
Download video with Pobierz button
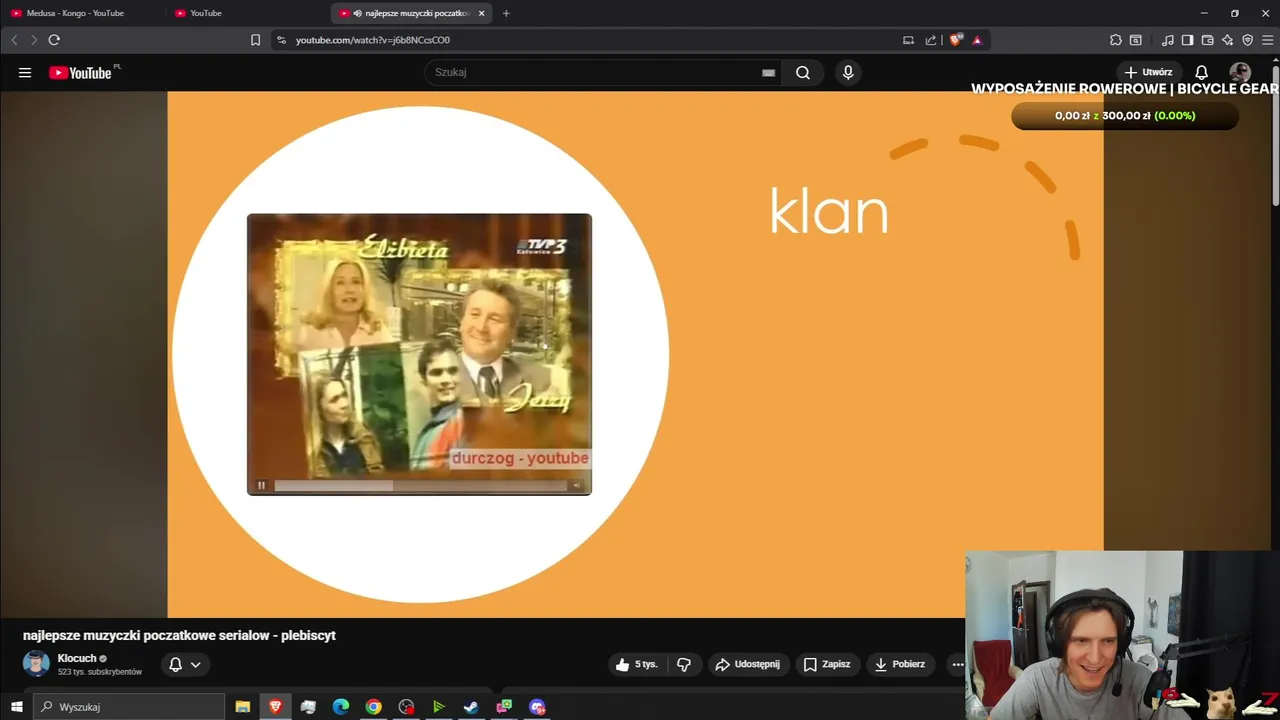coord(900,664)
